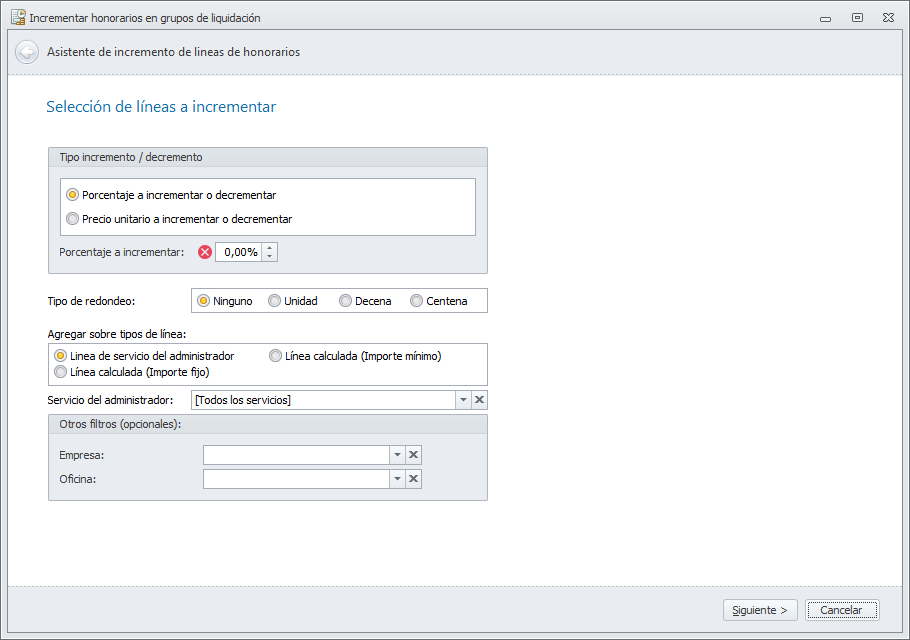This screenshot has width=910, height=640.
Task: Choose Centena rounding option
Action: [x=417, y=301]
